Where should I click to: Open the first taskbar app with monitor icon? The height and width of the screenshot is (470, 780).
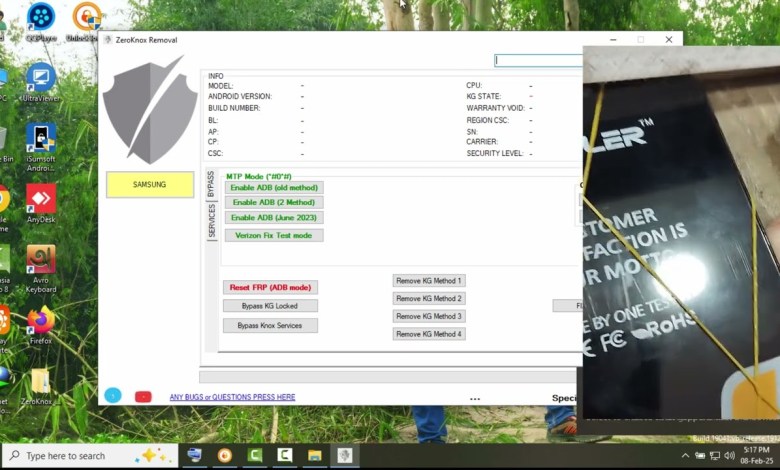[x=194, y=455]
